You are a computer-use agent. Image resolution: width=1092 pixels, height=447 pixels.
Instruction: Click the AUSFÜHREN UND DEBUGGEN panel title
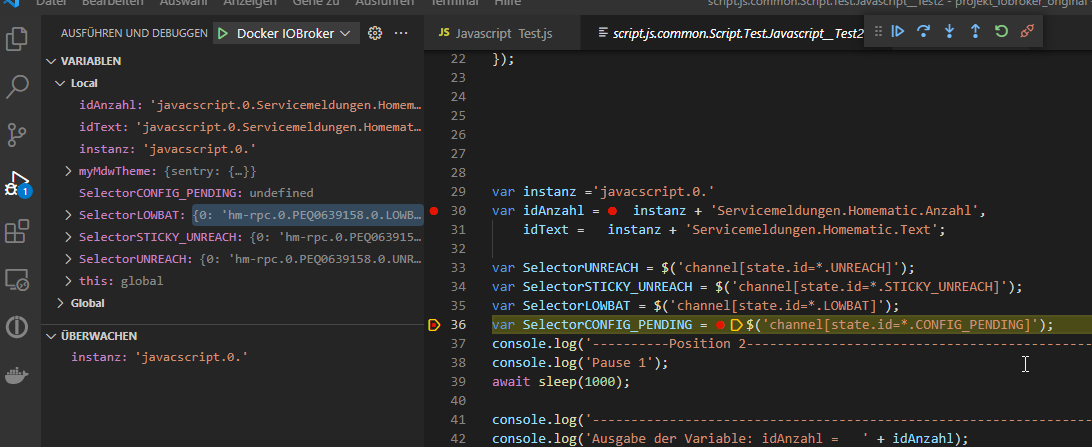134,33
